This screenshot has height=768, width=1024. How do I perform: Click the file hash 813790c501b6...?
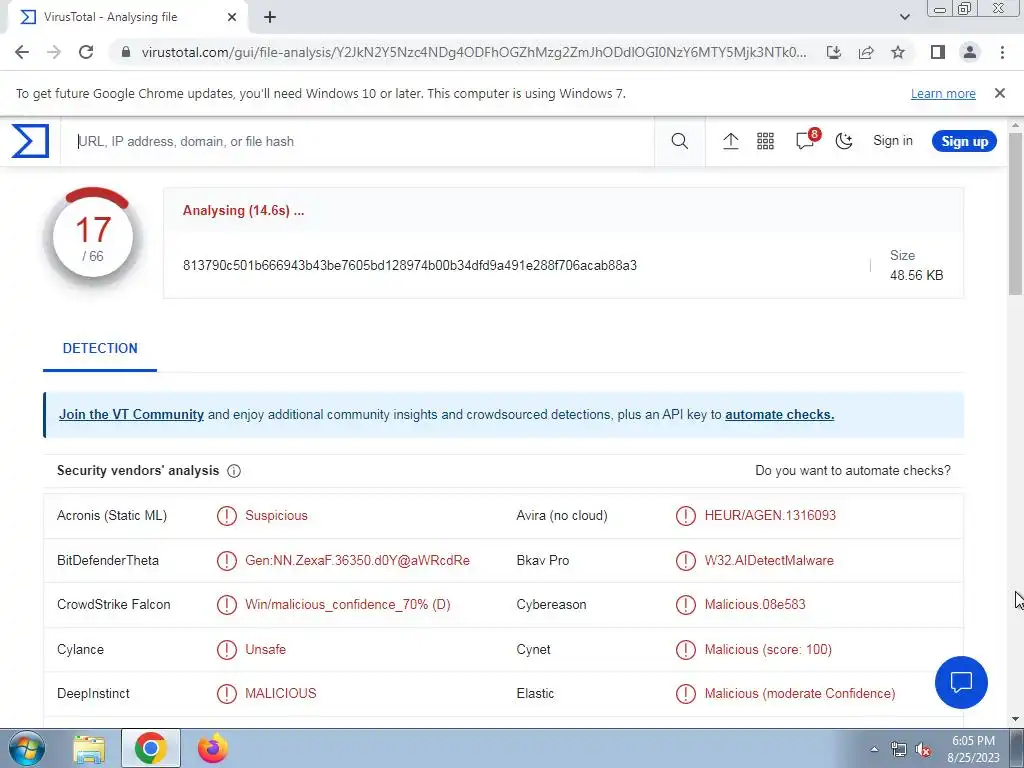409,265
